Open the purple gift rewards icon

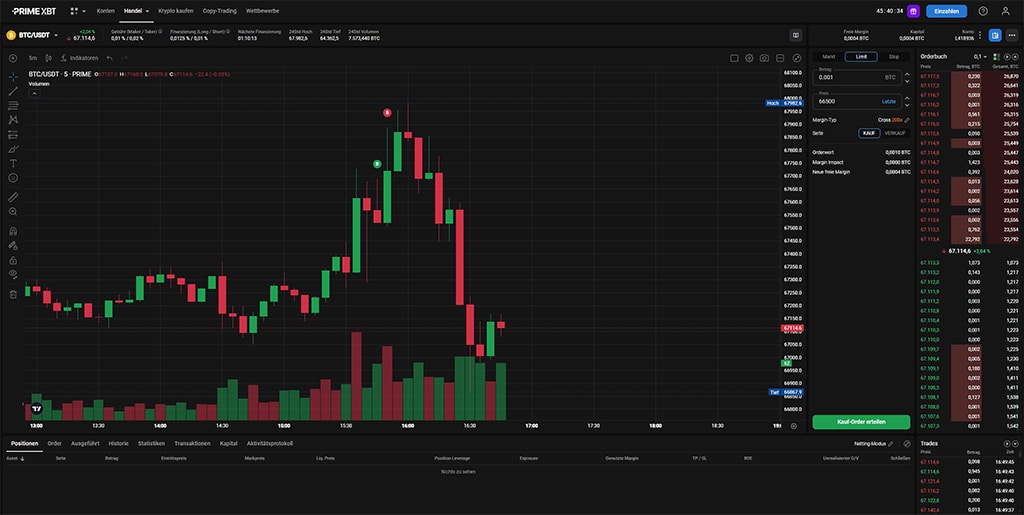tap(913, 11)
